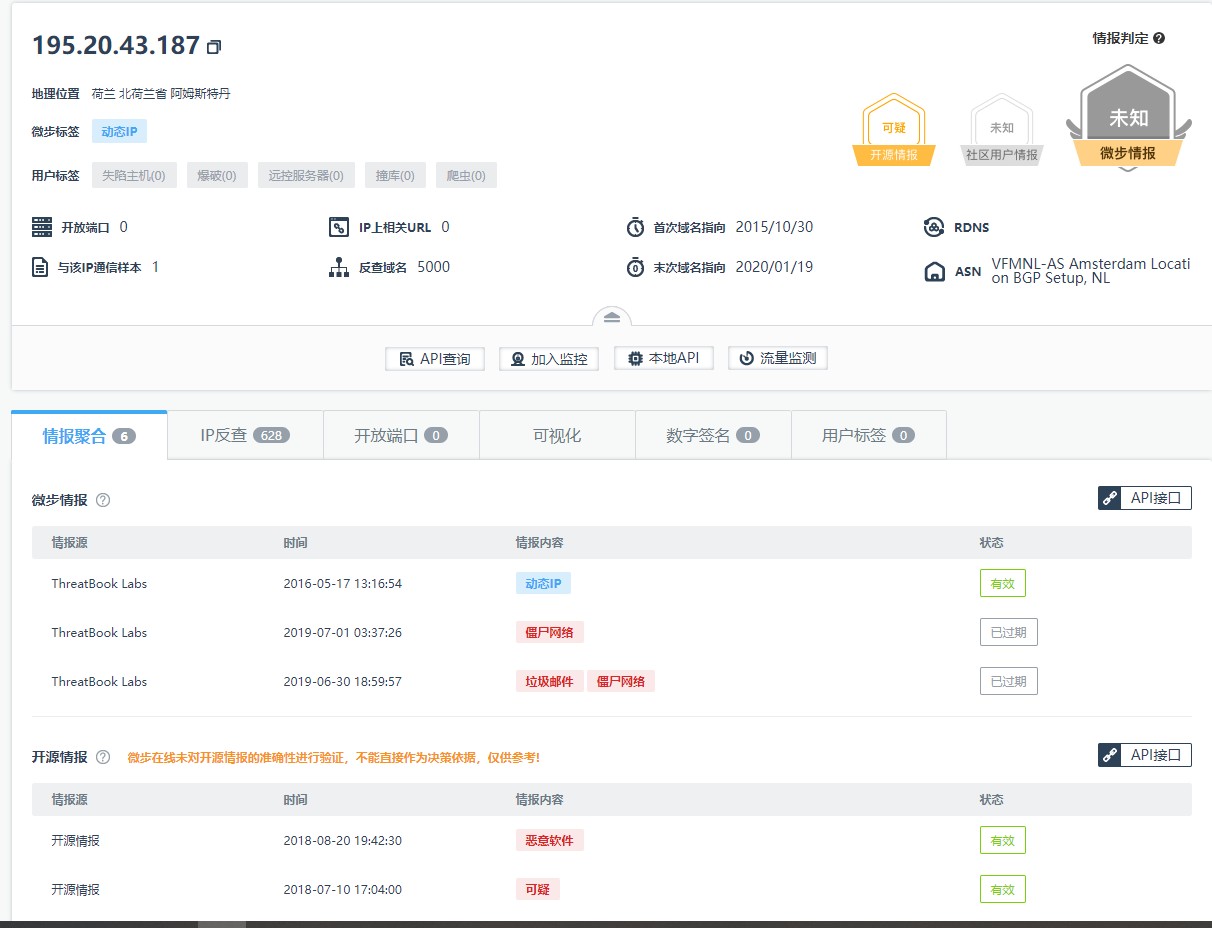Click the ASN value VFMNL-AS Amsterdam
Screen dimensions: 1212x928
(1090, 271)
